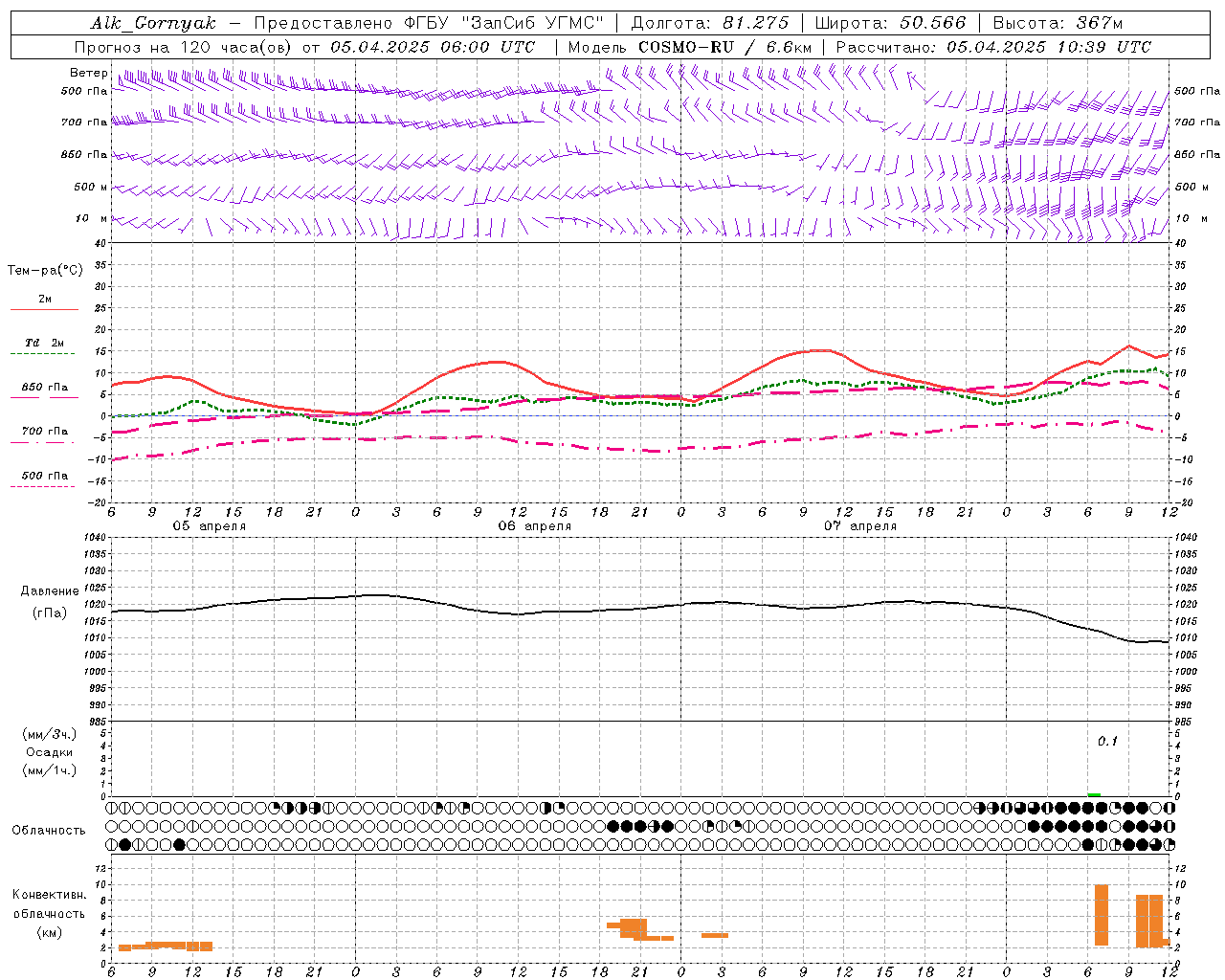Click the 'Тем-ра(°C)' temperature panel label
This screenshot has width=1225, height=980.
pyautogui.click(x=45, y=271)
